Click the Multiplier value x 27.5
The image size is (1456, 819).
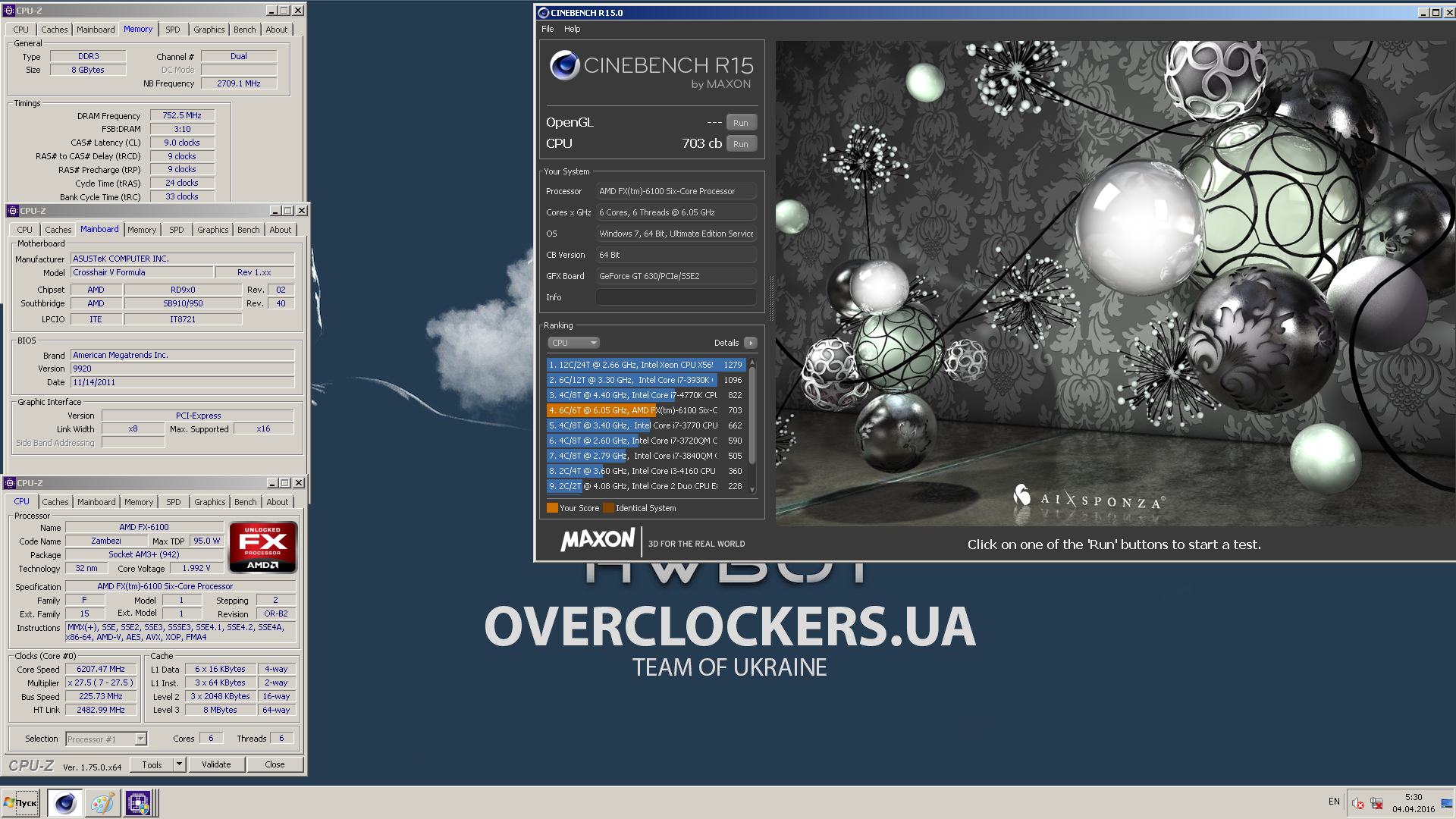pyautogui.click(x=101, y=683)
